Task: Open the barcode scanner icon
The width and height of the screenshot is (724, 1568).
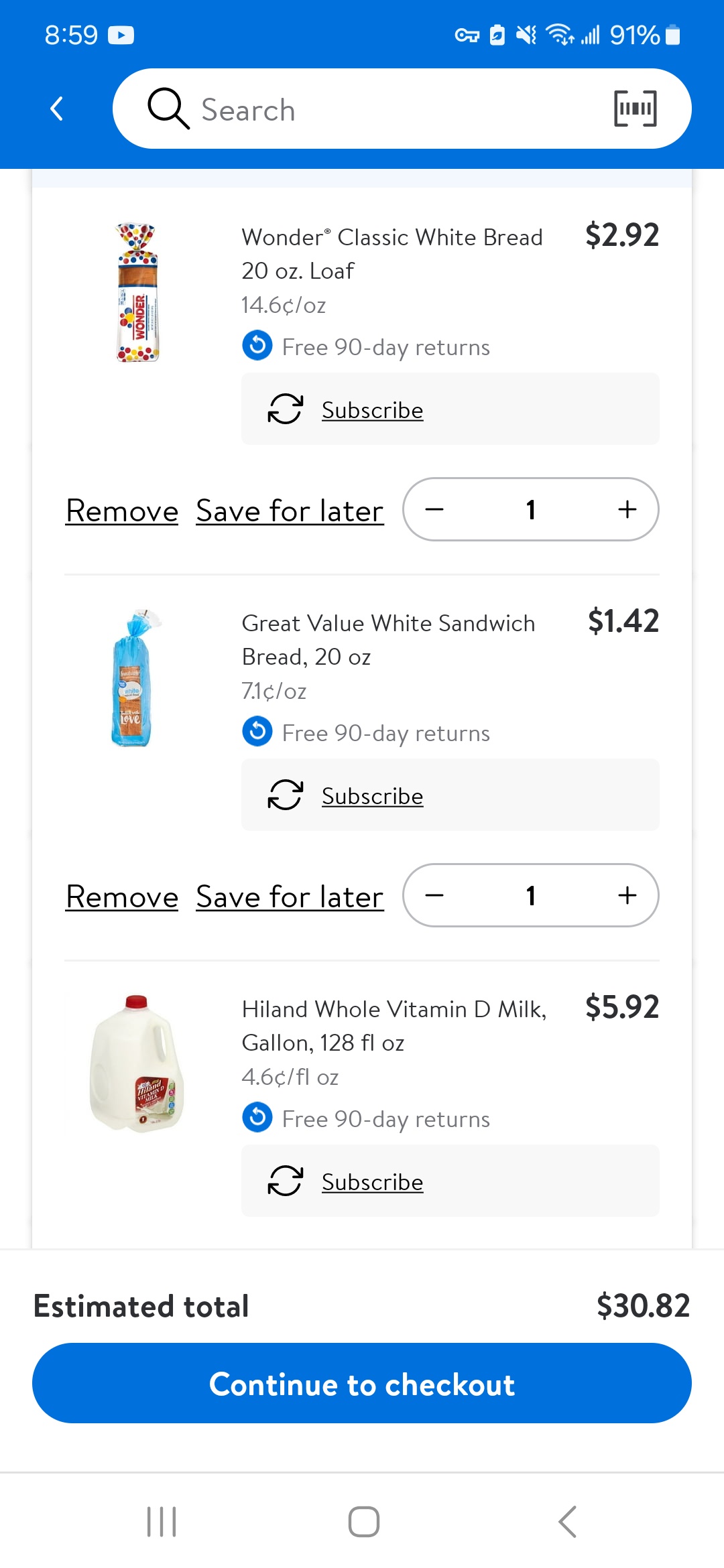Action: point(636,109)
